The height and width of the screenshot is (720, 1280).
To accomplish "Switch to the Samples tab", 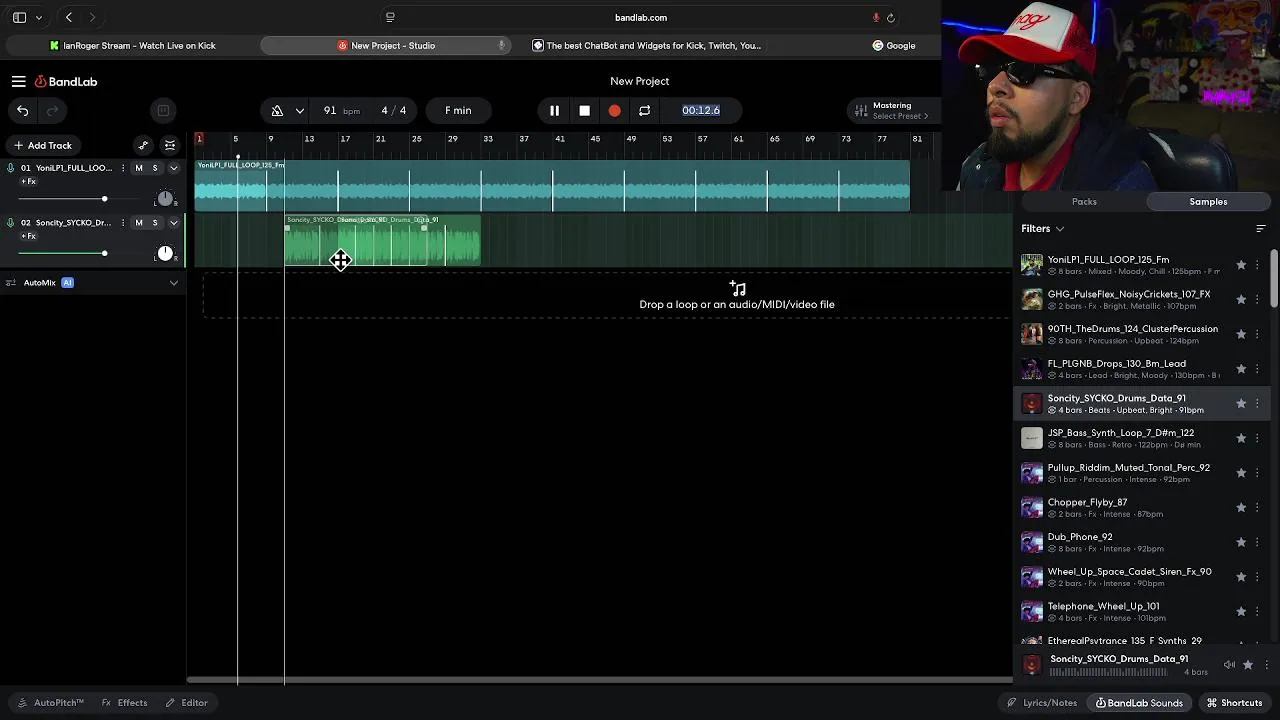I will (x=1208, y=202).
